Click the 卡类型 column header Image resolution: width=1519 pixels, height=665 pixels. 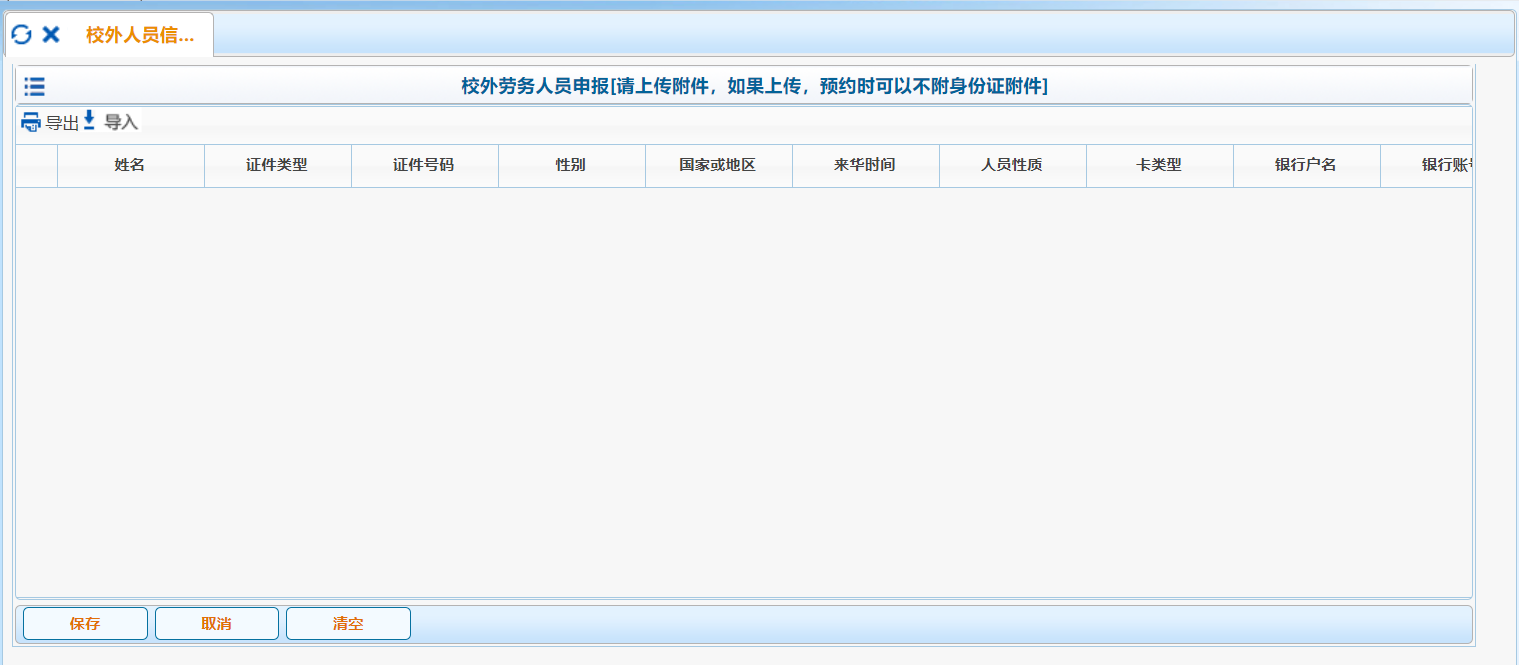click(x=1159, y=165)
